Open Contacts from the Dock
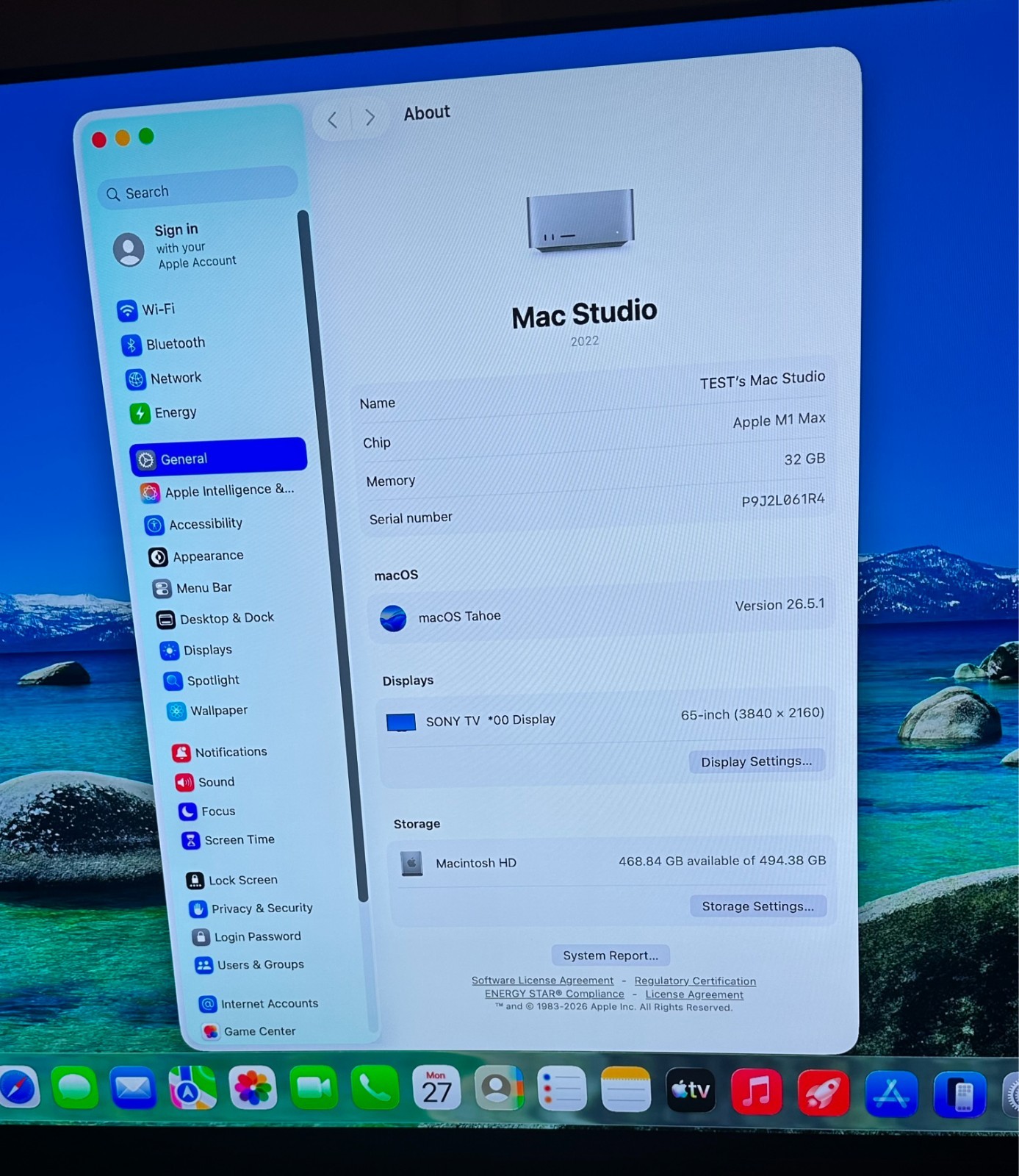 click(x=500, y=1089)
